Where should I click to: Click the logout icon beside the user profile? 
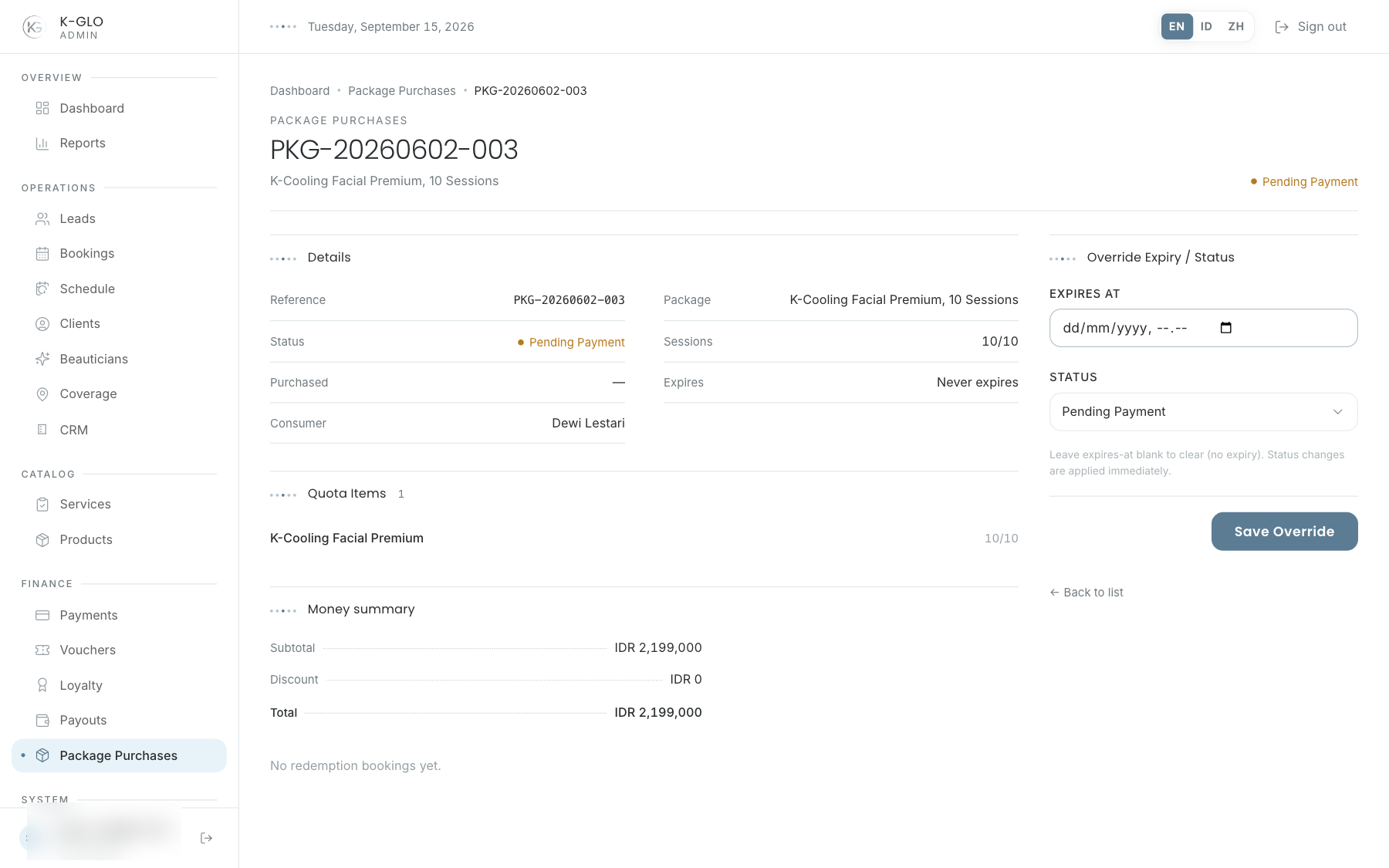206,838
